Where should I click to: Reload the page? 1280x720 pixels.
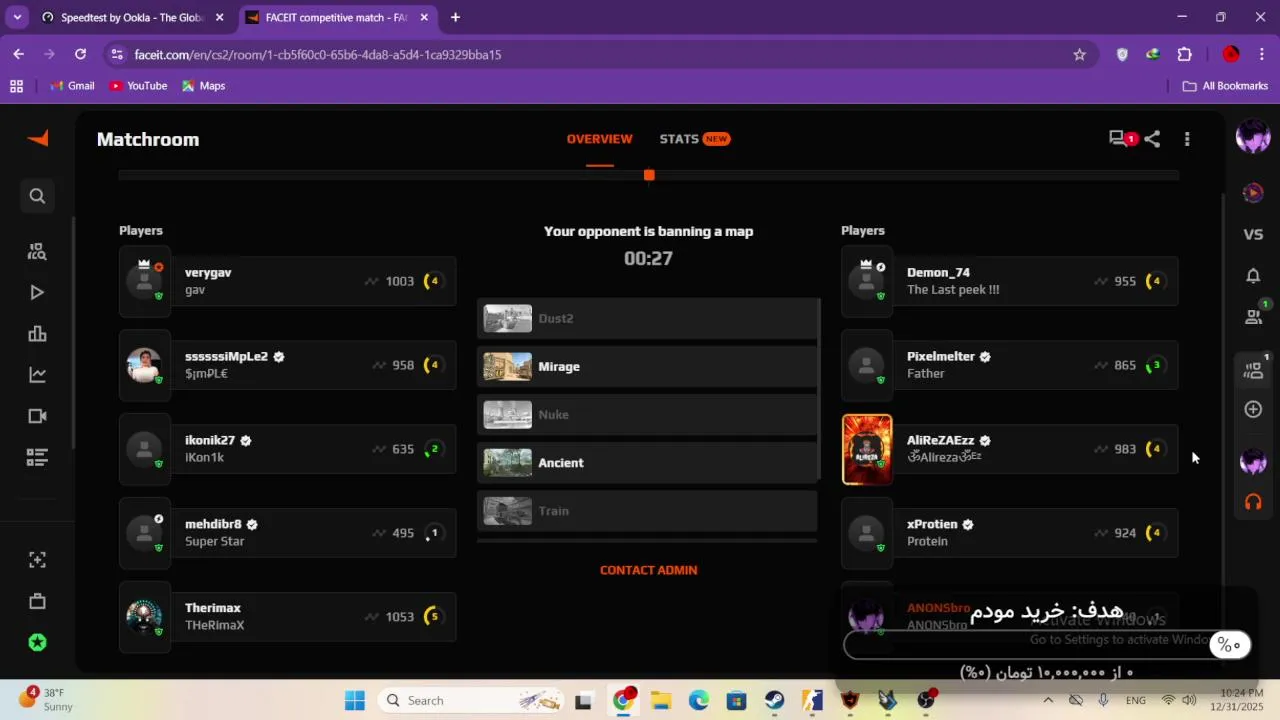(80, 55)
